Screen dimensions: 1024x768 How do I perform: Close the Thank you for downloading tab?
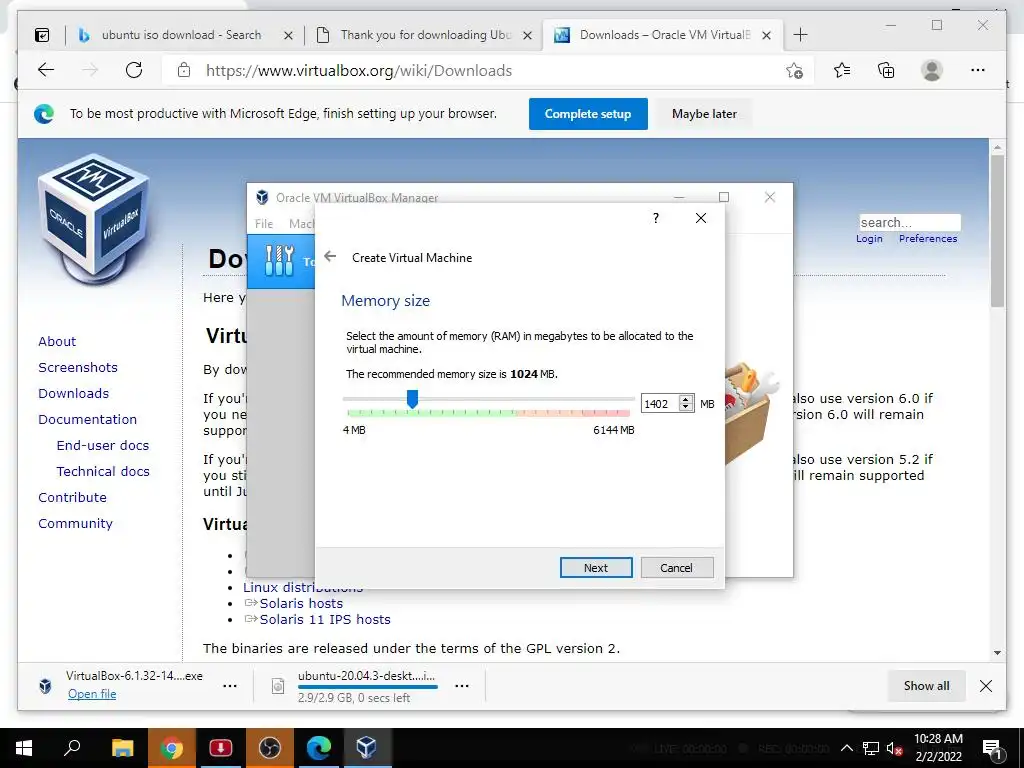527,35
